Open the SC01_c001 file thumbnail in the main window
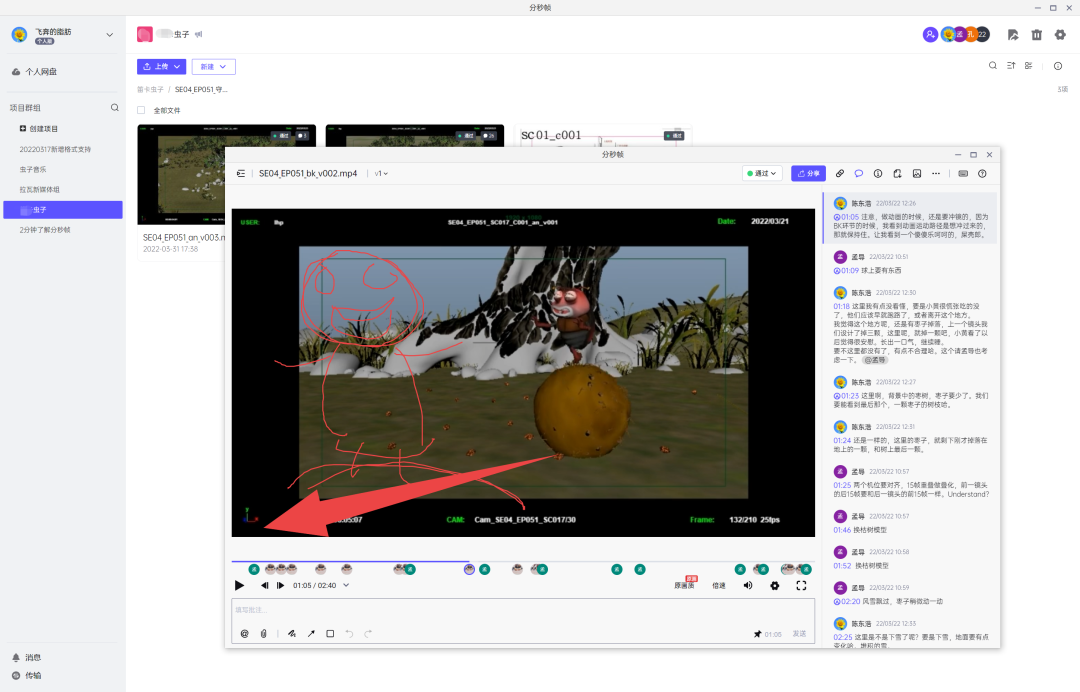Screen dimensions: 1080x692 pyautogui.click(x=603, y=135)
